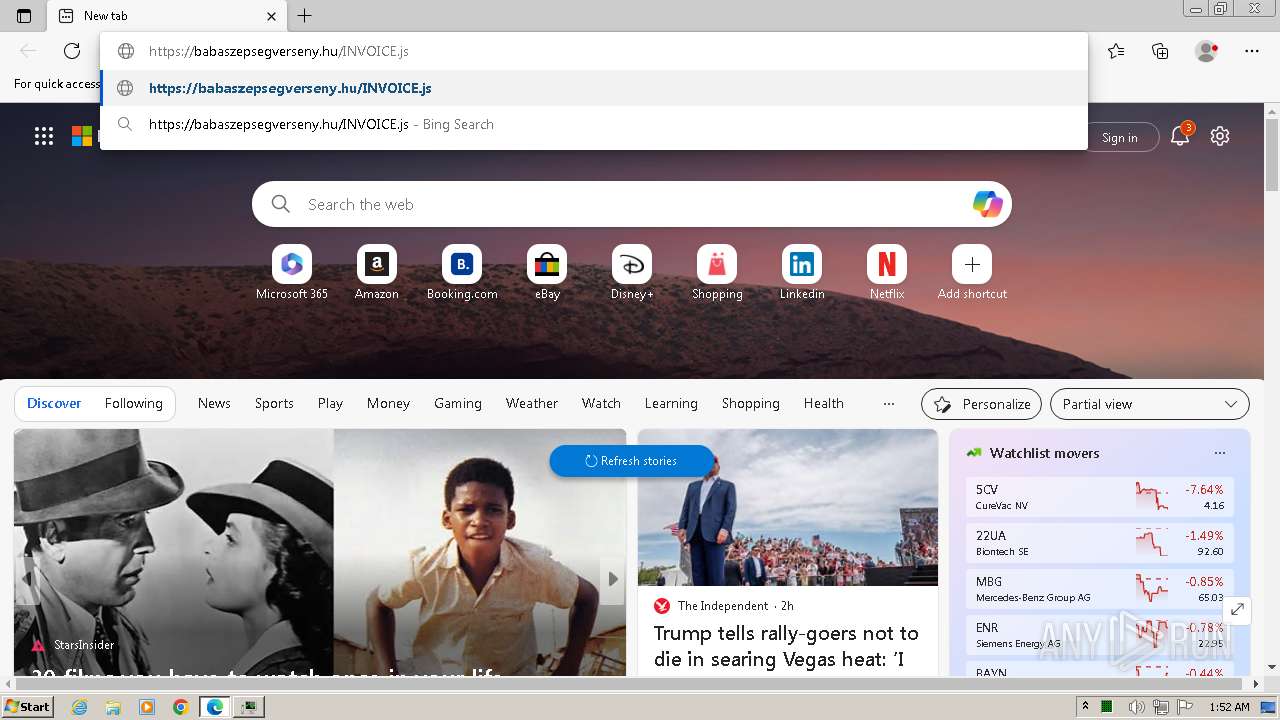Viewport: 1280px width, 720px height.
Task: Open the Shopping feed category
Action: pyautogui.click(x=751, y=404)
